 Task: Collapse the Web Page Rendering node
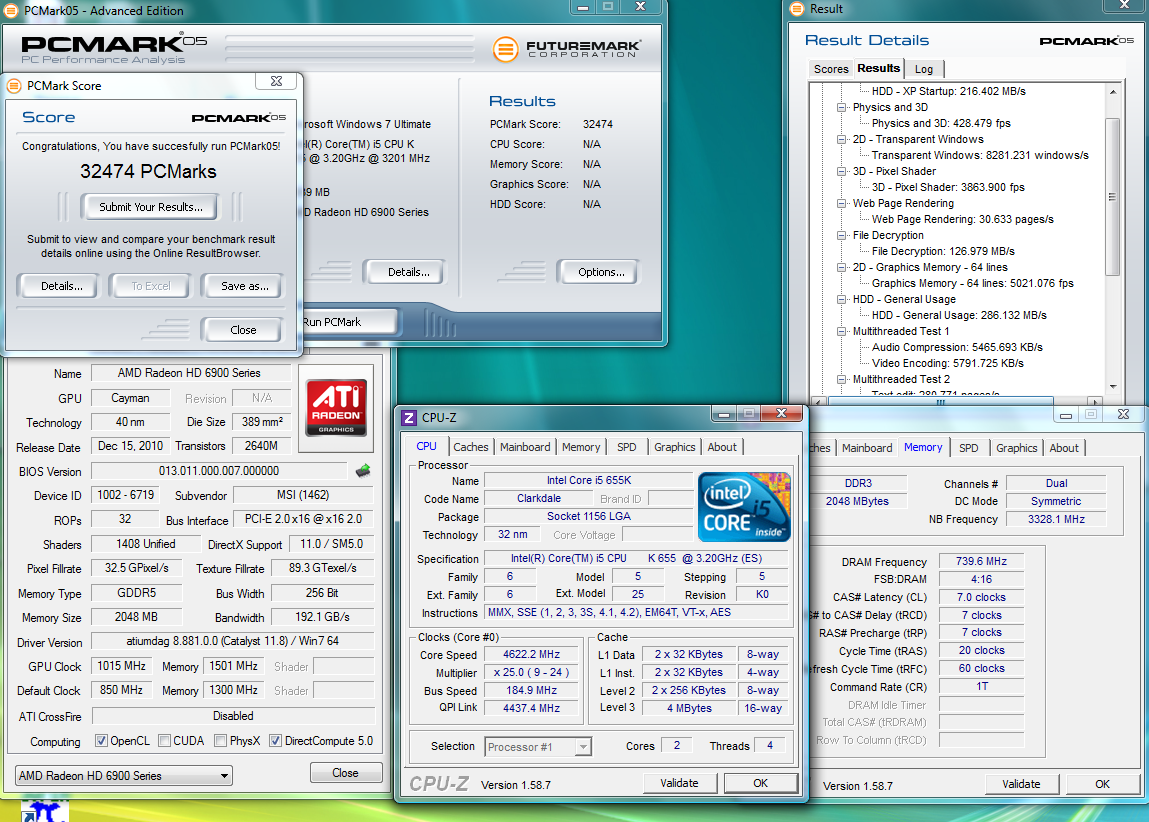coord(841,203)
